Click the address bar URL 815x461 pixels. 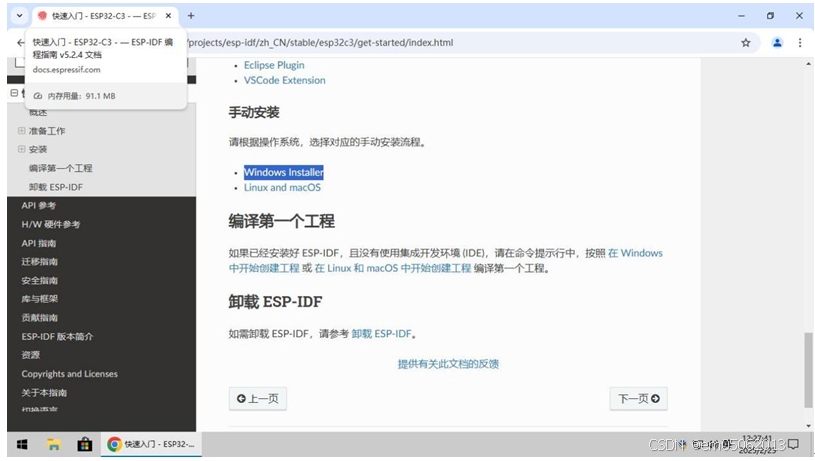point(320,43)
